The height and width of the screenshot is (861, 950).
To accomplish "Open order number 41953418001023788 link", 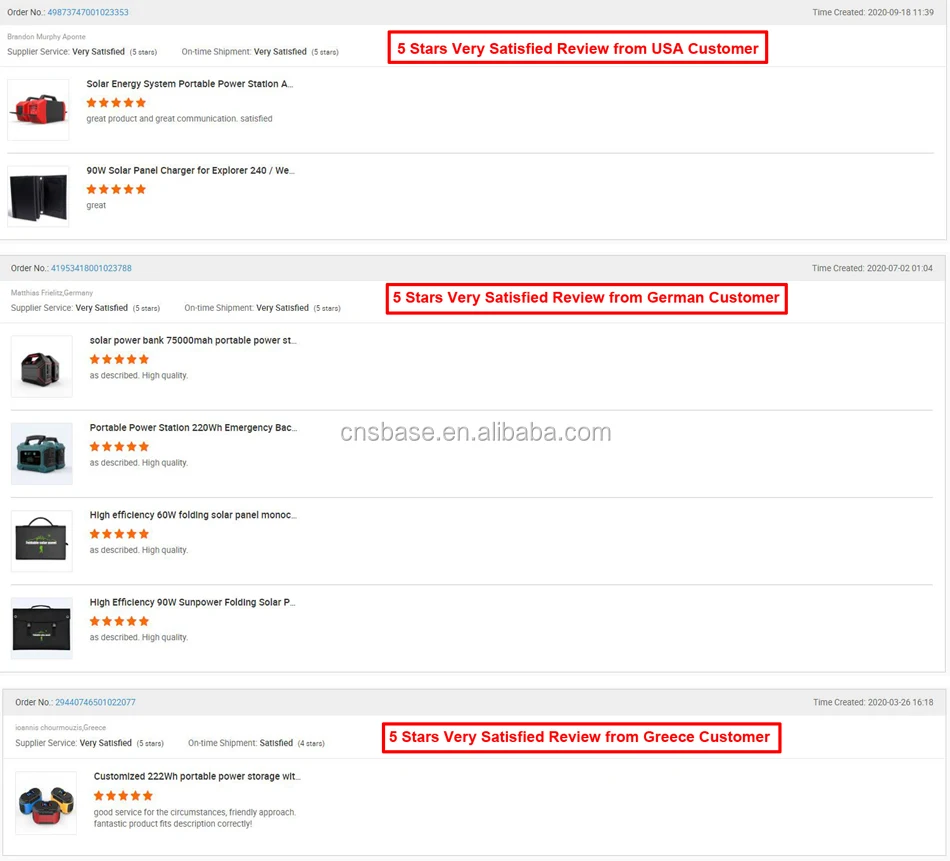I will tap(91, 268).
